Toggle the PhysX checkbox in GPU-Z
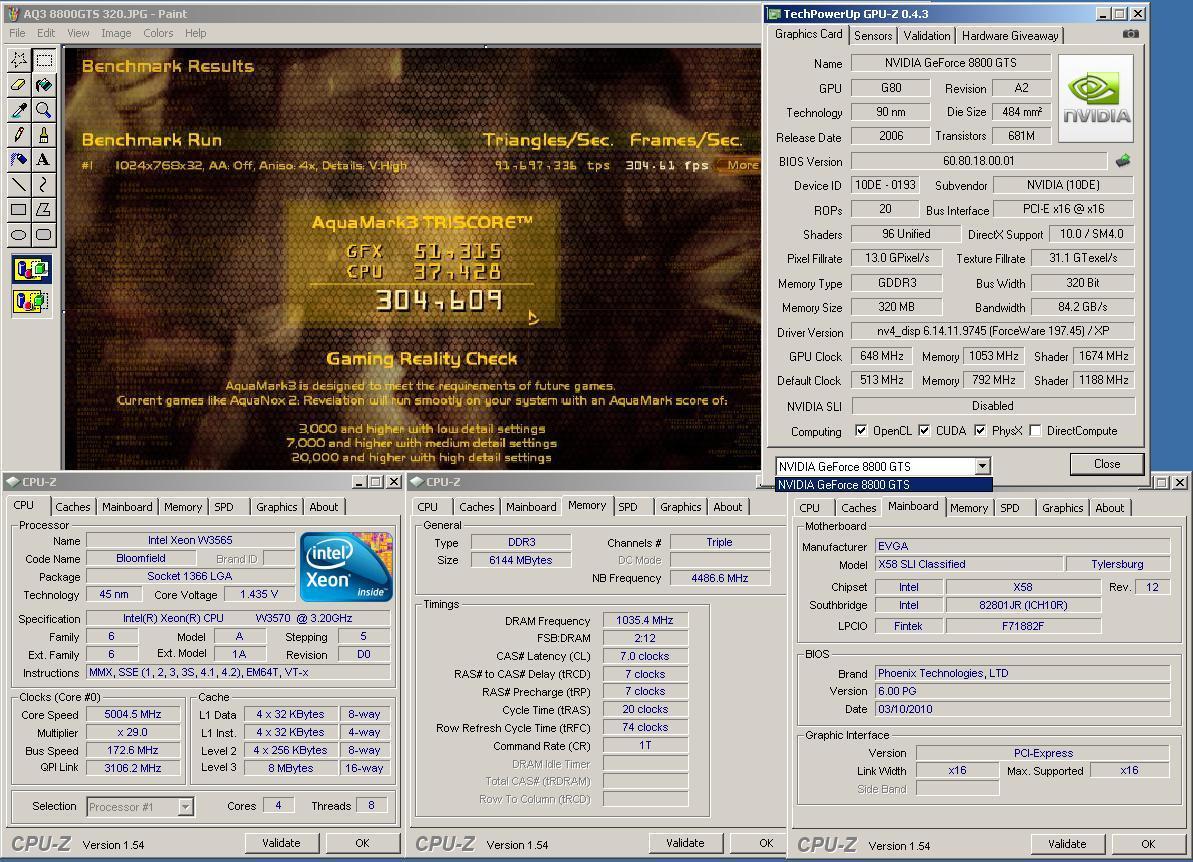The width and height of the screenshot is (1193, 862). click(x=980, y=431)
